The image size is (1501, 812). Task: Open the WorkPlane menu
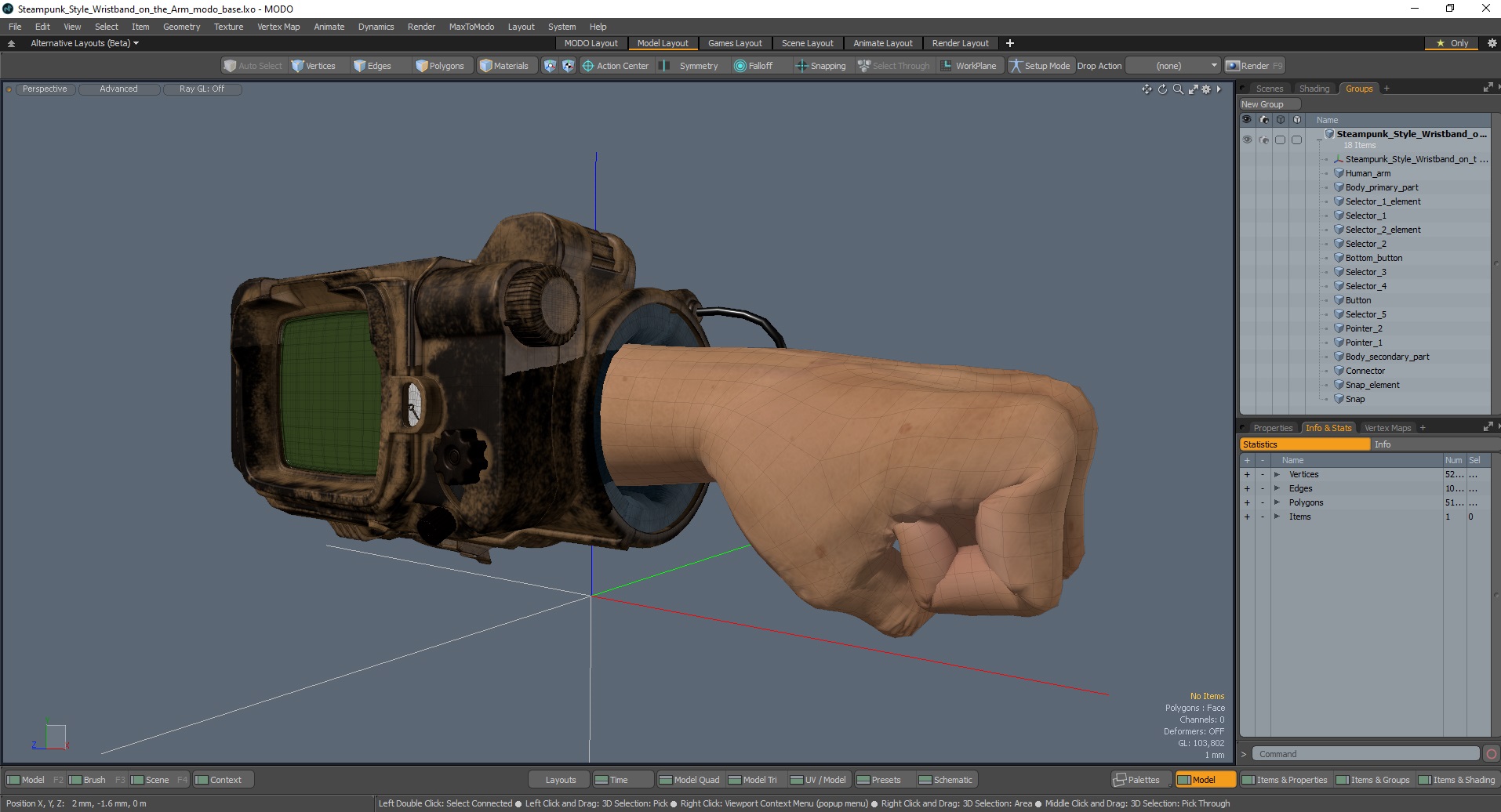pyautogui.click(x=969, y=66)
